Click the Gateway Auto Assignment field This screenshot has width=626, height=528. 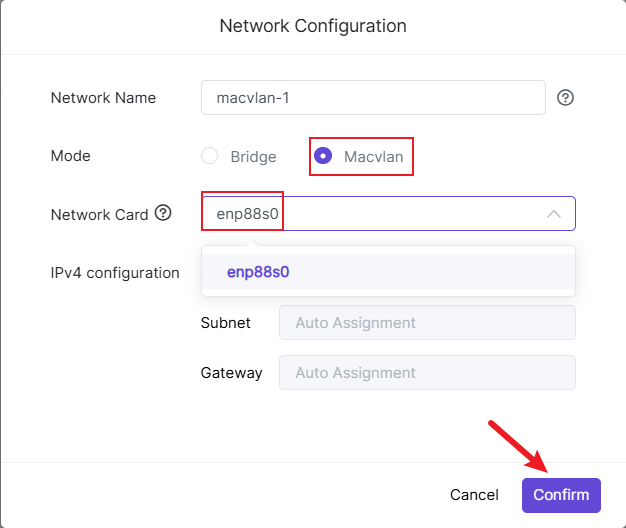[427, 373]
